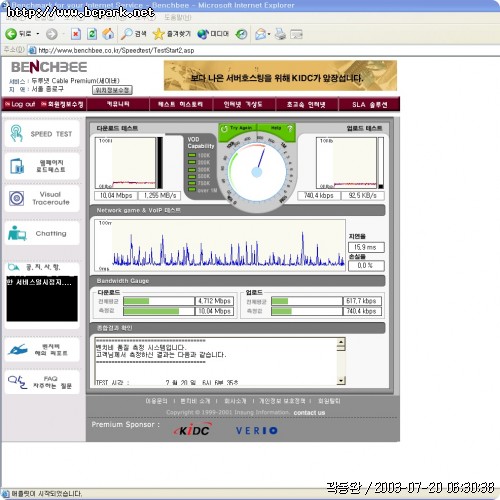Go to the home page via the house icon
Screen dimensions: 500x500
click(x=108, y=34)
